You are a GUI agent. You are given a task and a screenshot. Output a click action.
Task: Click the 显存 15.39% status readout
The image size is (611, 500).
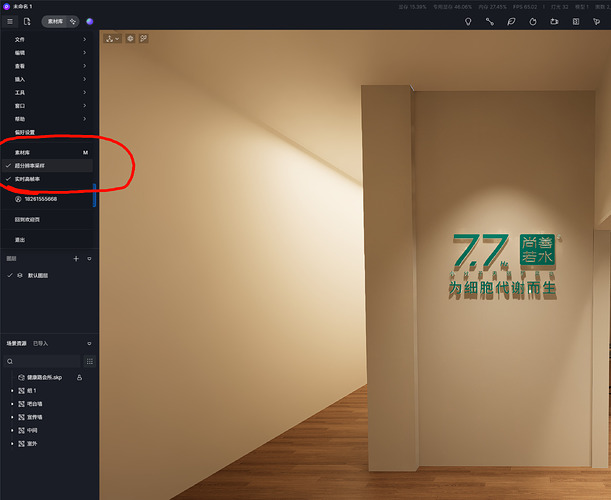coord(412,7)
